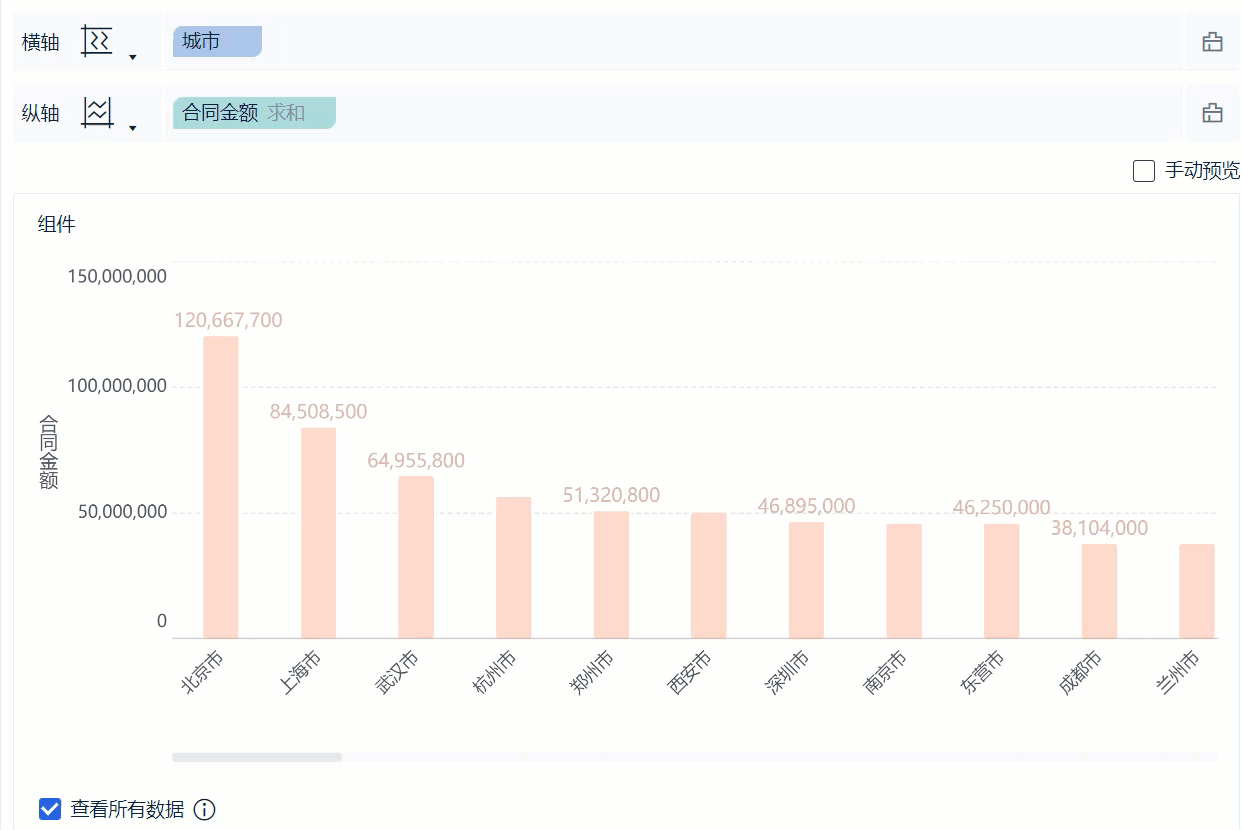Image resolution: width=1242 pixels, height=830 pixels.
Task: Expand the 横轴 dropdown arrow
Action: [x=133, y=57]
